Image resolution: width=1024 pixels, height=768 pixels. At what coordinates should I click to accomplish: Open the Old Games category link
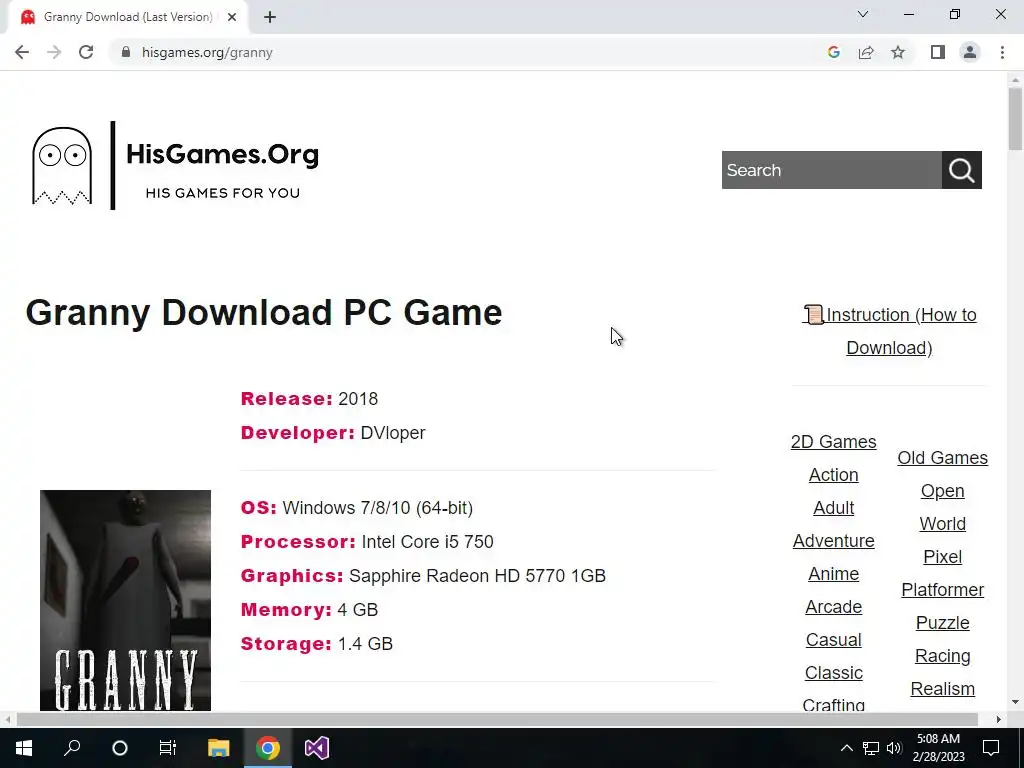(x=942, y=458)
